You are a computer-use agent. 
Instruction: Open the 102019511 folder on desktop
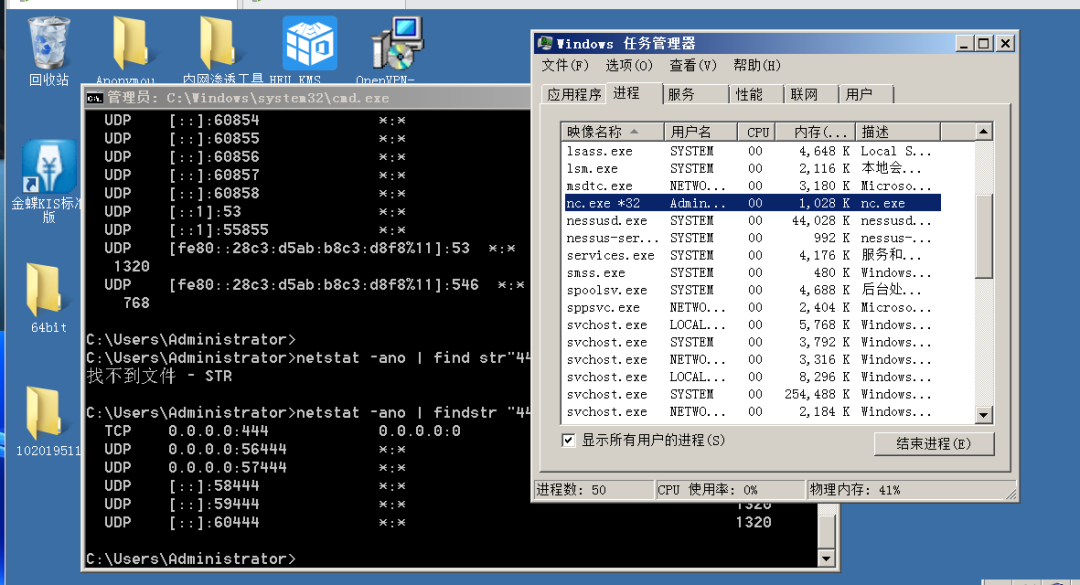pos(48,421)
